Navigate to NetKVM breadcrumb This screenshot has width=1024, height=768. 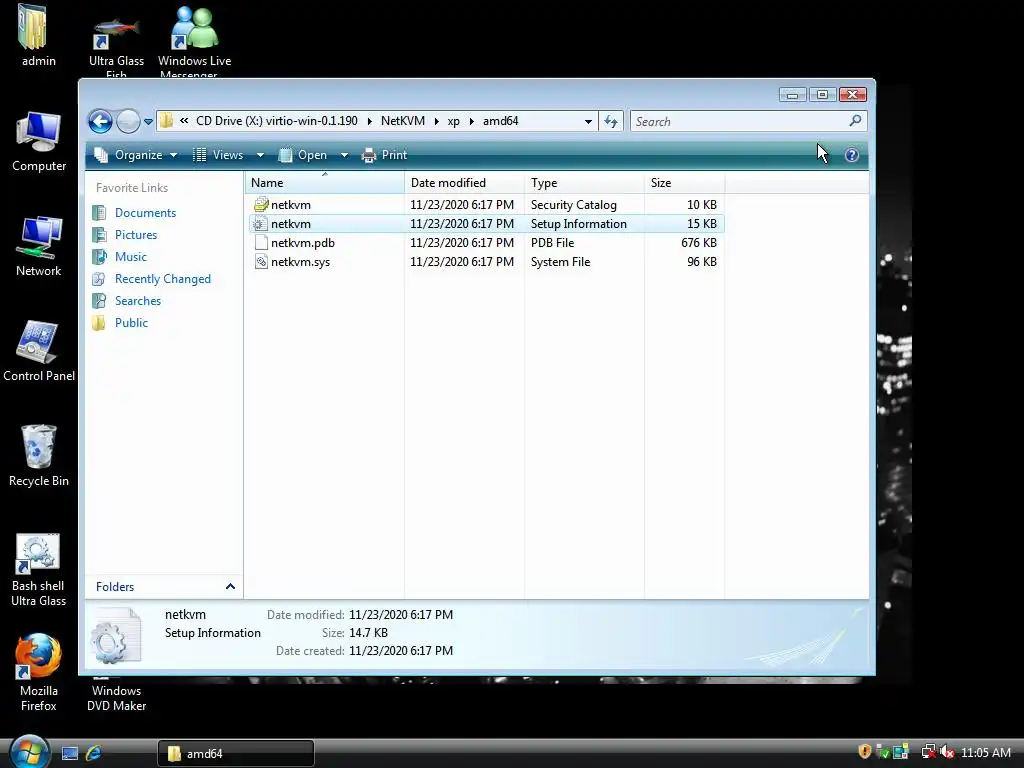(x=402, y=121)
